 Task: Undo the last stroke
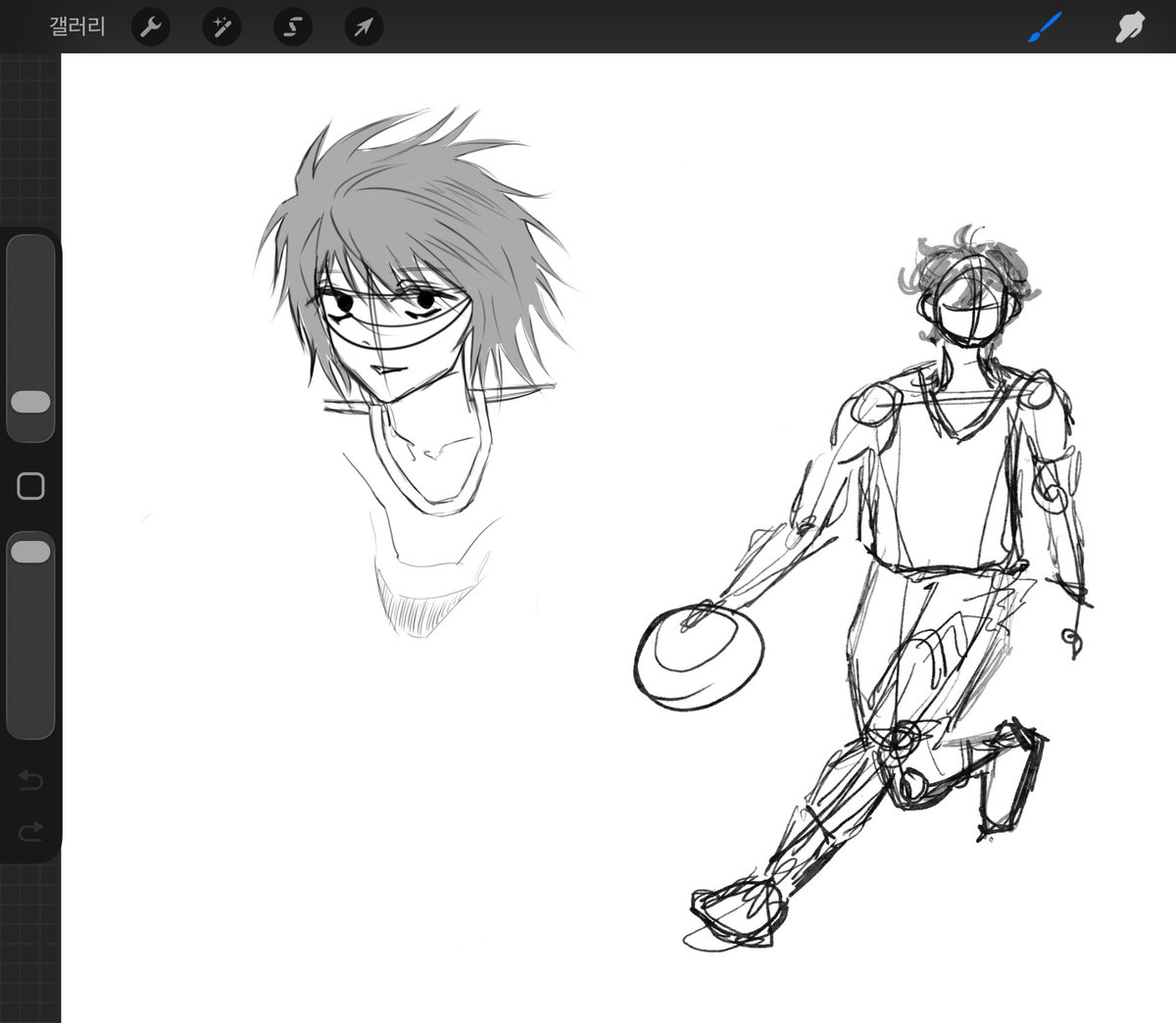(x=30, y=781)
